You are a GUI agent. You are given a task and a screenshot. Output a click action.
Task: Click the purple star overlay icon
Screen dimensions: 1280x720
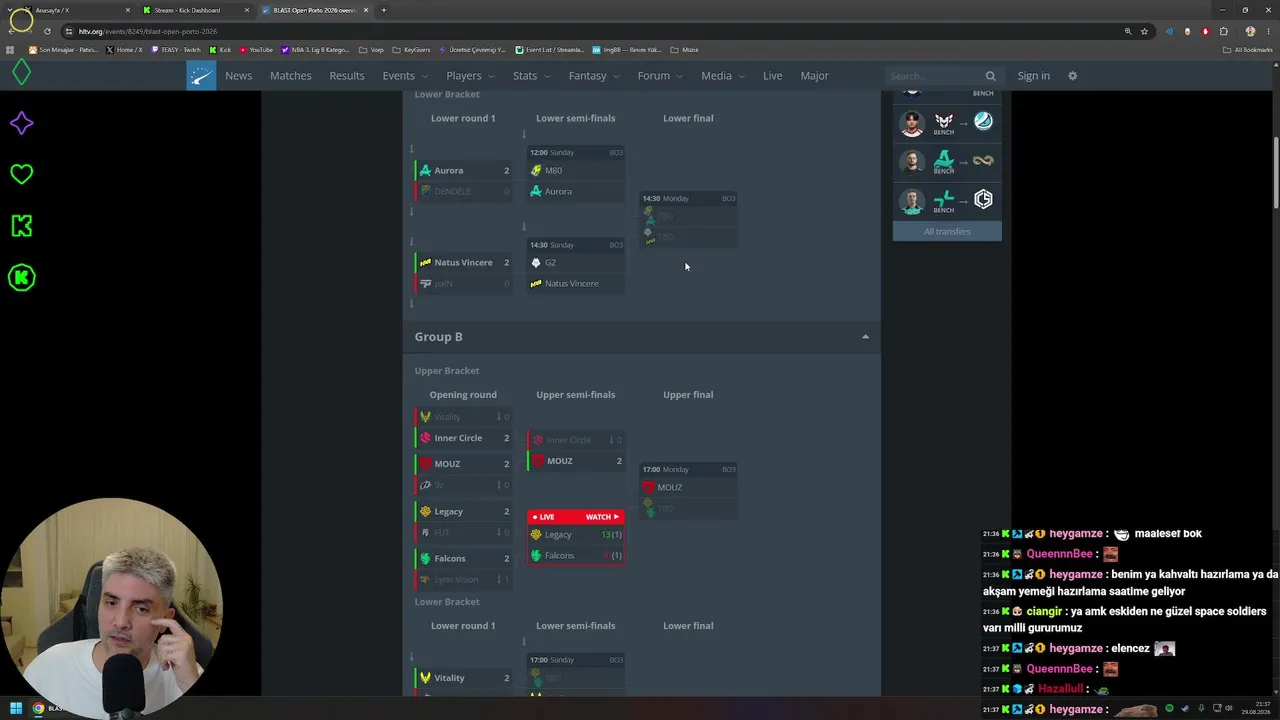pyautogui.click(x=21, y=123)
